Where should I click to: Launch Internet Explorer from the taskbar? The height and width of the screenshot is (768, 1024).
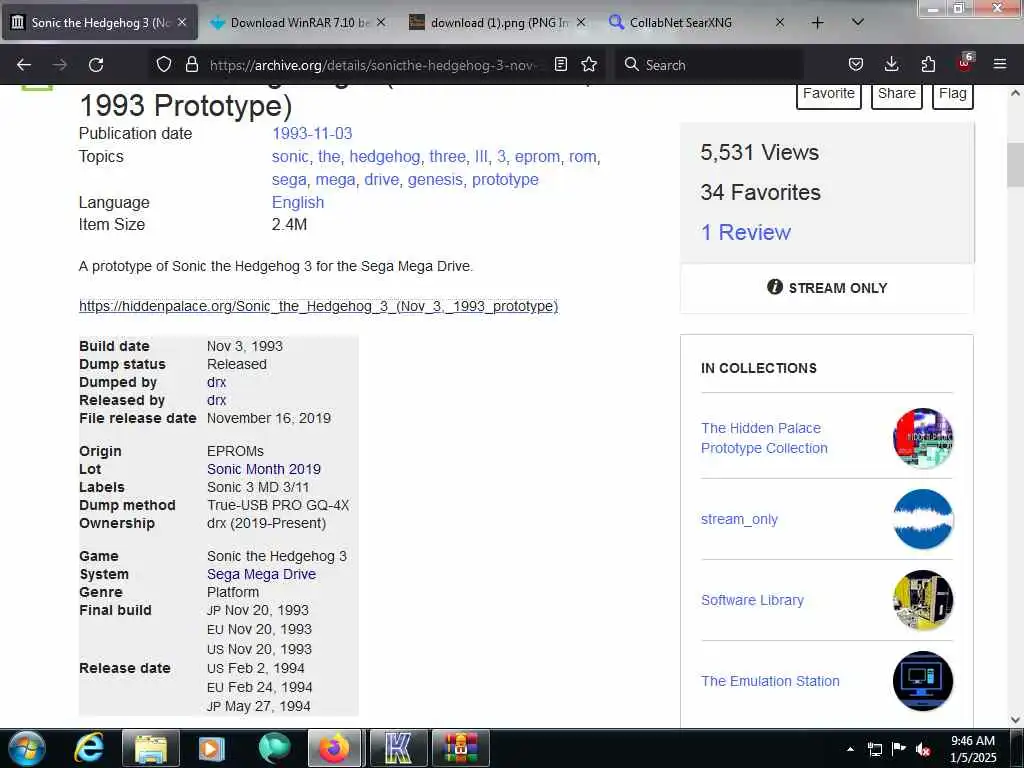(89, 748)
